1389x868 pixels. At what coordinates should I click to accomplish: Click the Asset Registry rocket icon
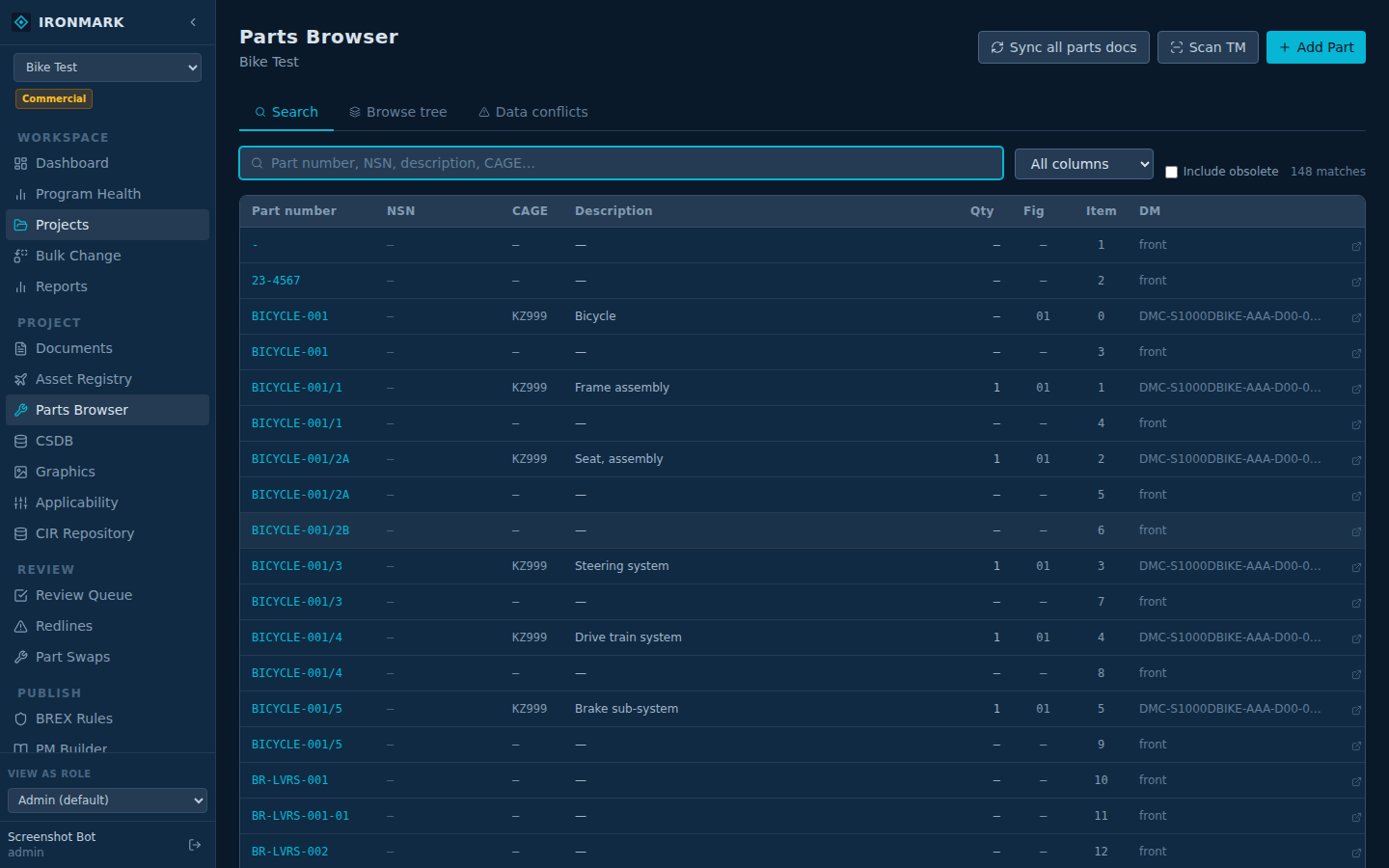coord(20,380)
